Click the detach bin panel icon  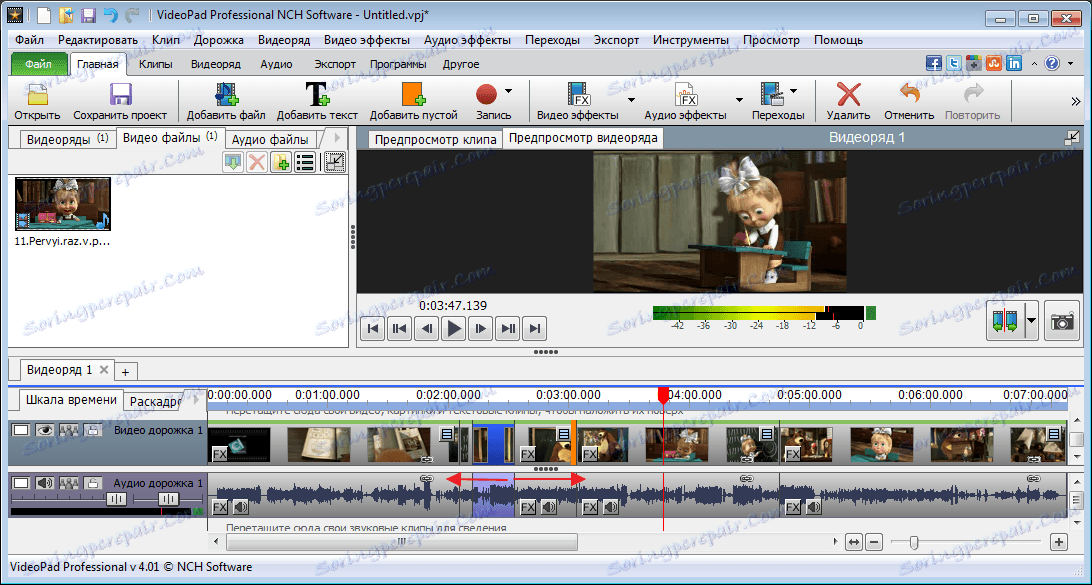point(335,162)
